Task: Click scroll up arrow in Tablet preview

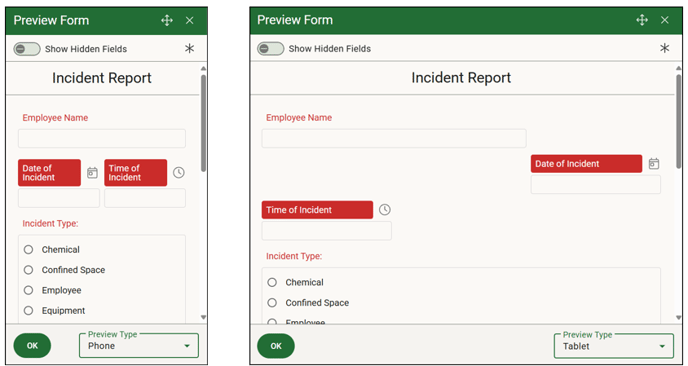Action: point(679,68)
